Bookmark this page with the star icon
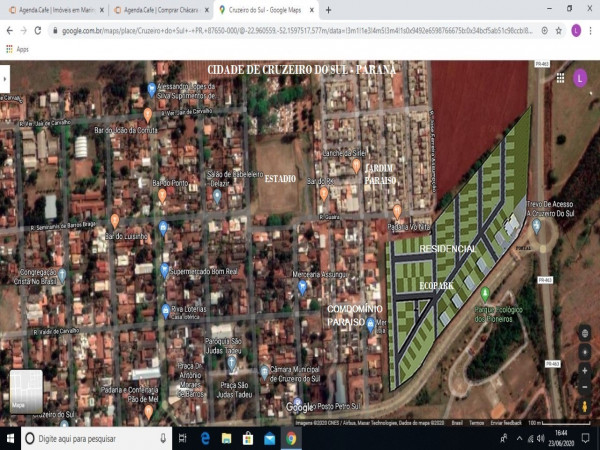The image size is (600, 450). pos(558,30)
